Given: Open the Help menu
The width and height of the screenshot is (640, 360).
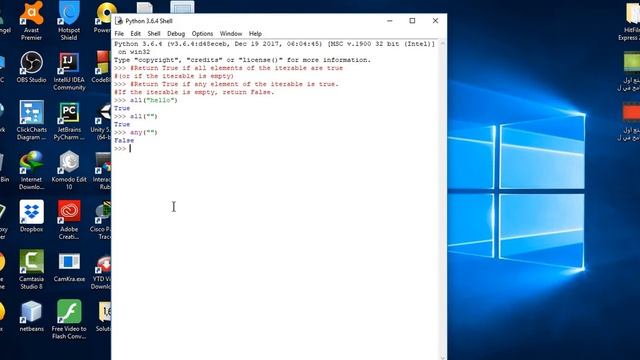Looking at the screenshot, I should (x=255, y=33).
